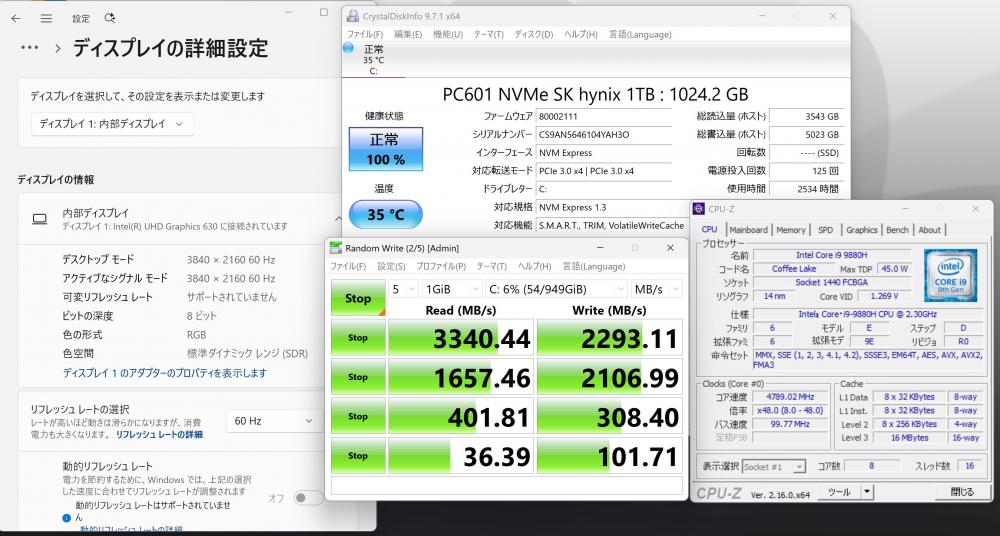Open CrystalDiskMark Profile menu
Image resolution: width=1000 pixels, height=536 pixels.
click(x=441, y=267)
